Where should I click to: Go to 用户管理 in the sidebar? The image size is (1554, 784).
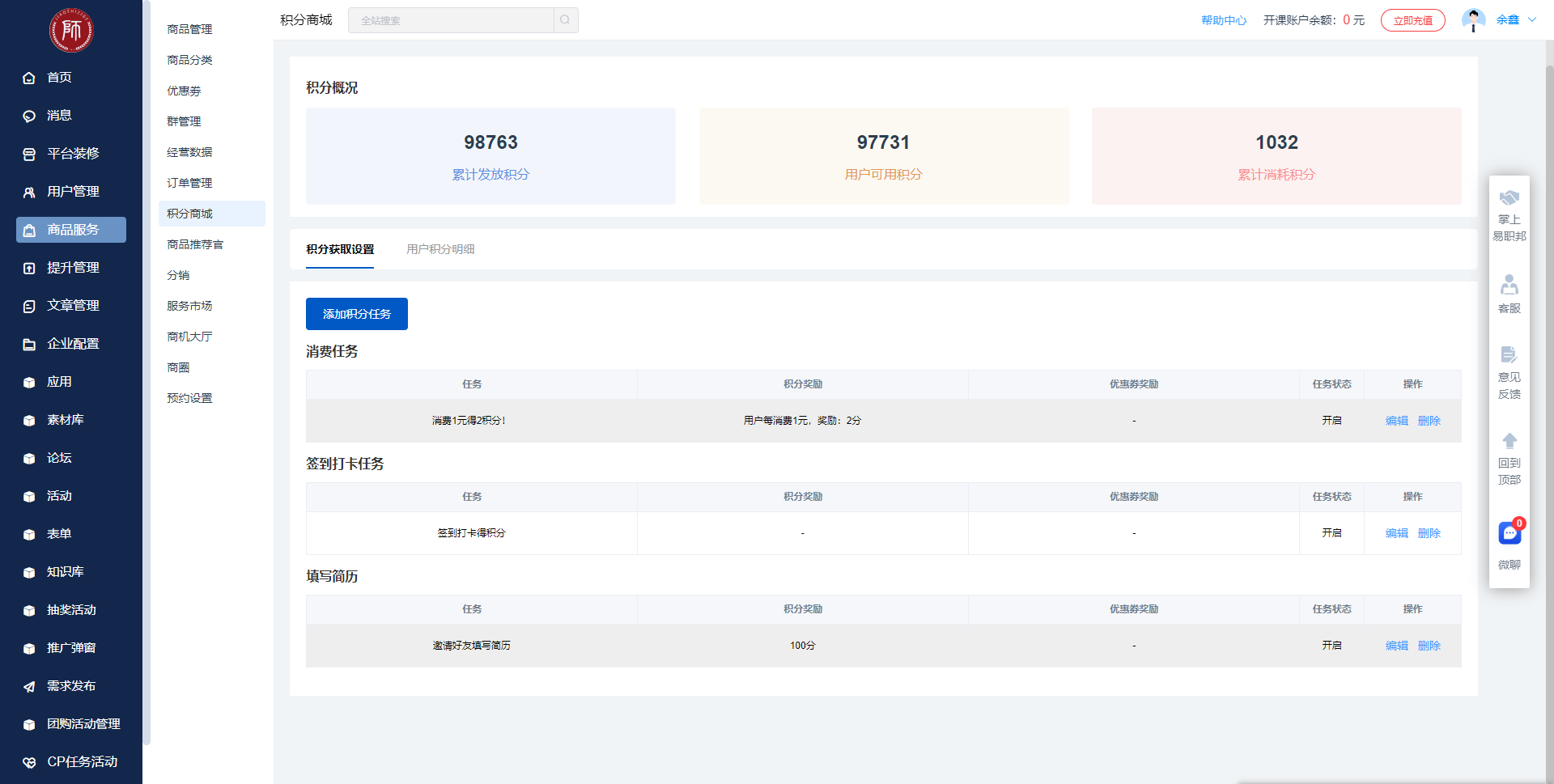73,192
